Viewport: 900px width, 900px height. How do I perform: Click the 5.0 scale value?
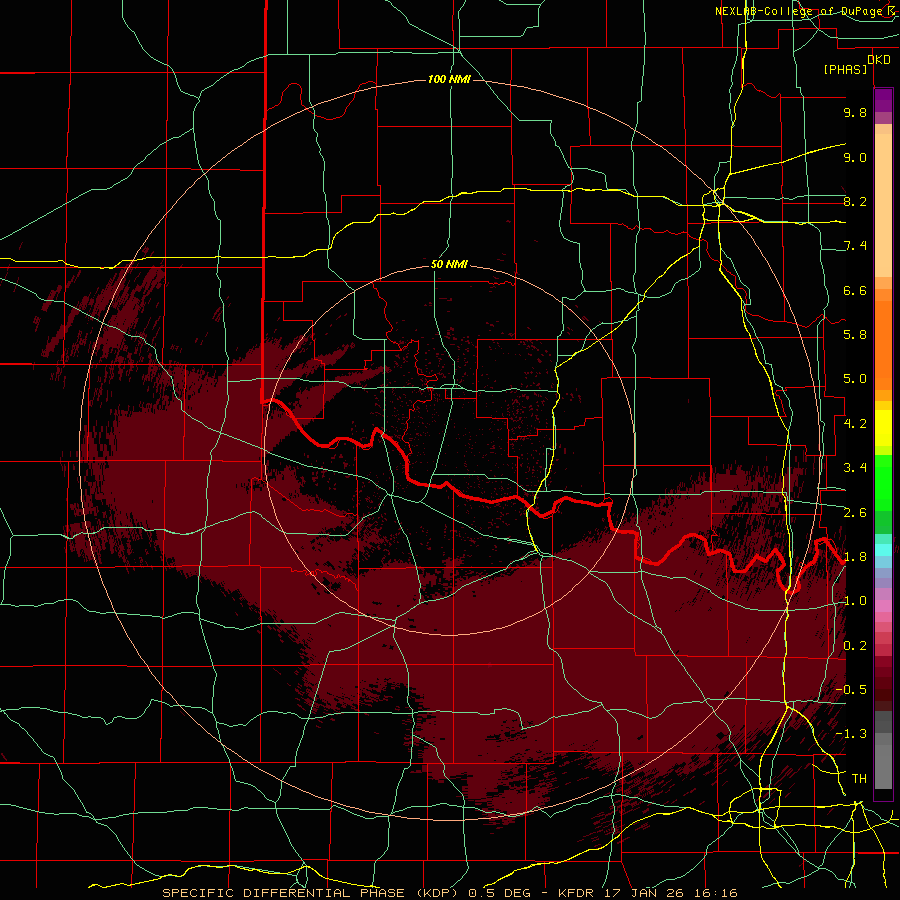(x=855, y=379)
